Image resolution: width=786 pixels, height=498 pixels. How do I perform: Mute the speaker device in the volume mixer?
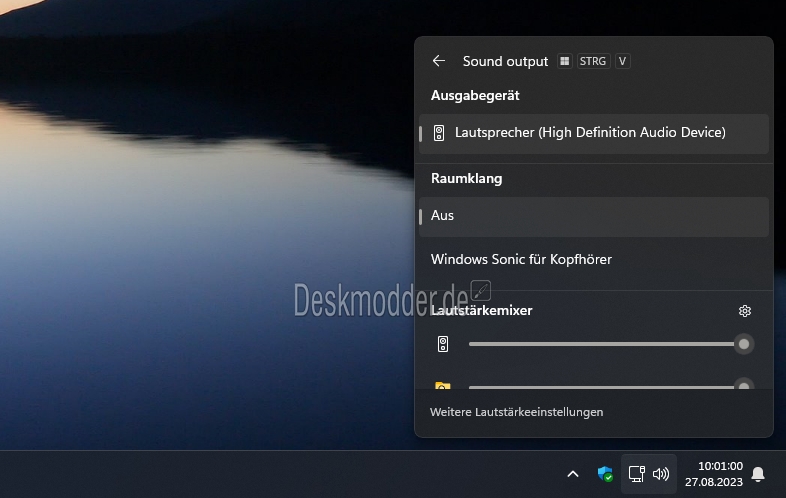pos(443,344)
